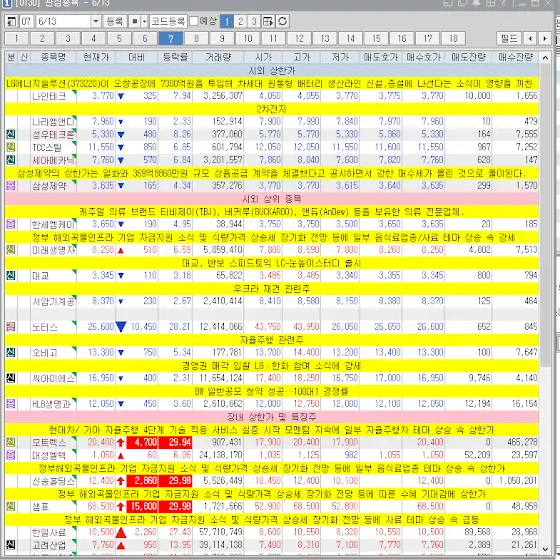Click the scrollbar up arrow at table top
The height and width of the screenshot is (560, 560).
click(545, 57)
